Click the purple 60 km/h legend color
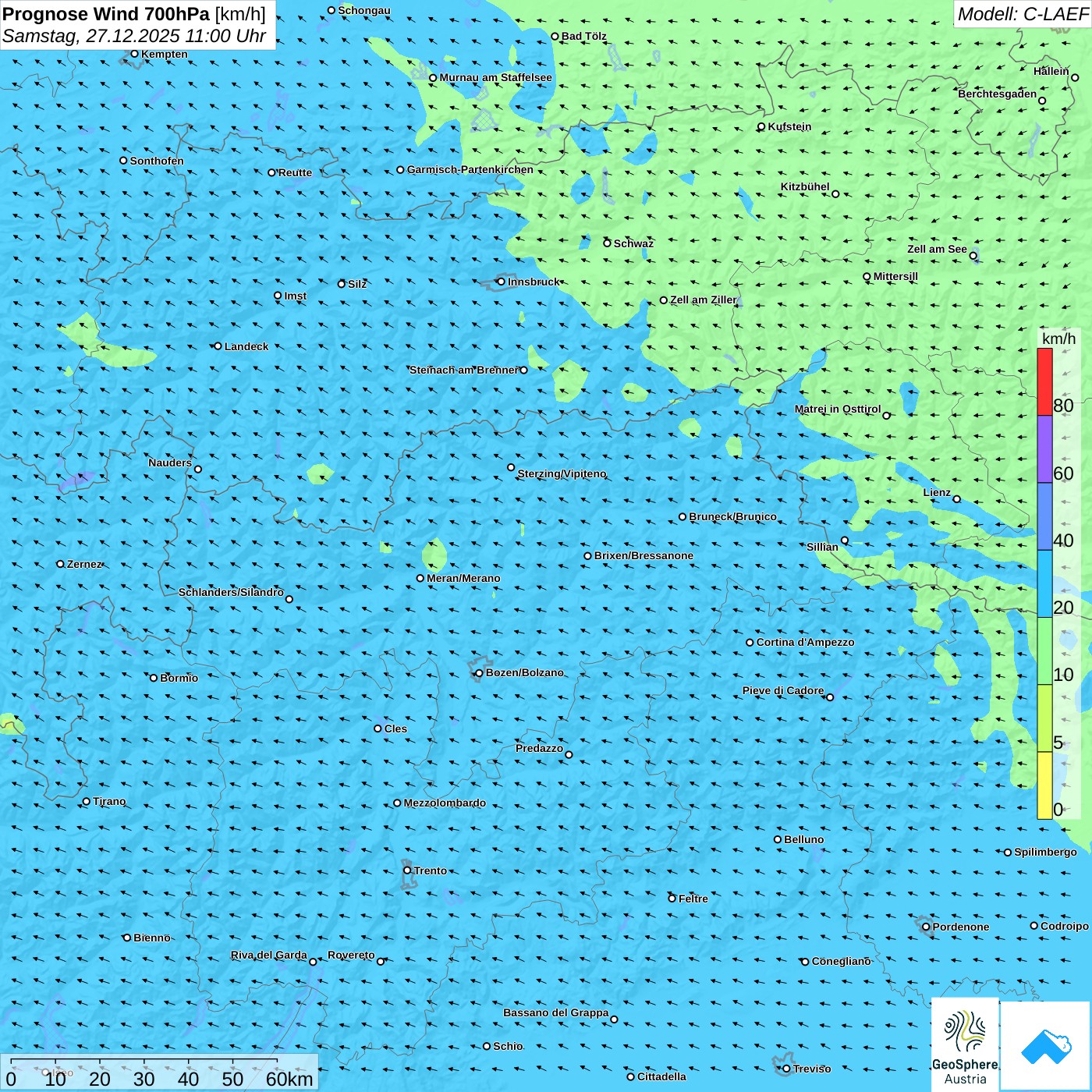 click(x=1044, y=449)
